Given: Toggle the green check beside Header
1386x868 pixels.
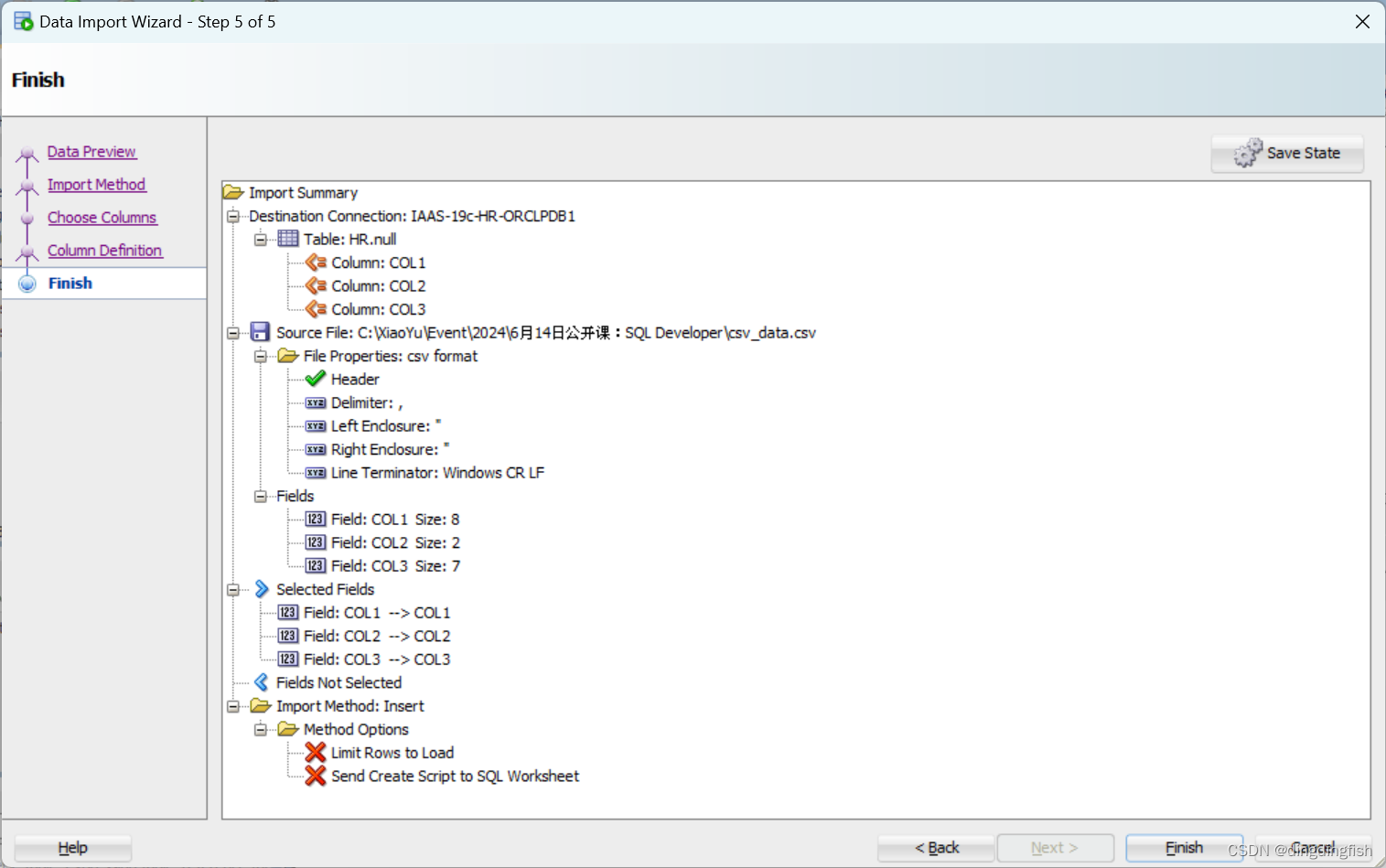Looking at the screenshot, I should point(315,379).
